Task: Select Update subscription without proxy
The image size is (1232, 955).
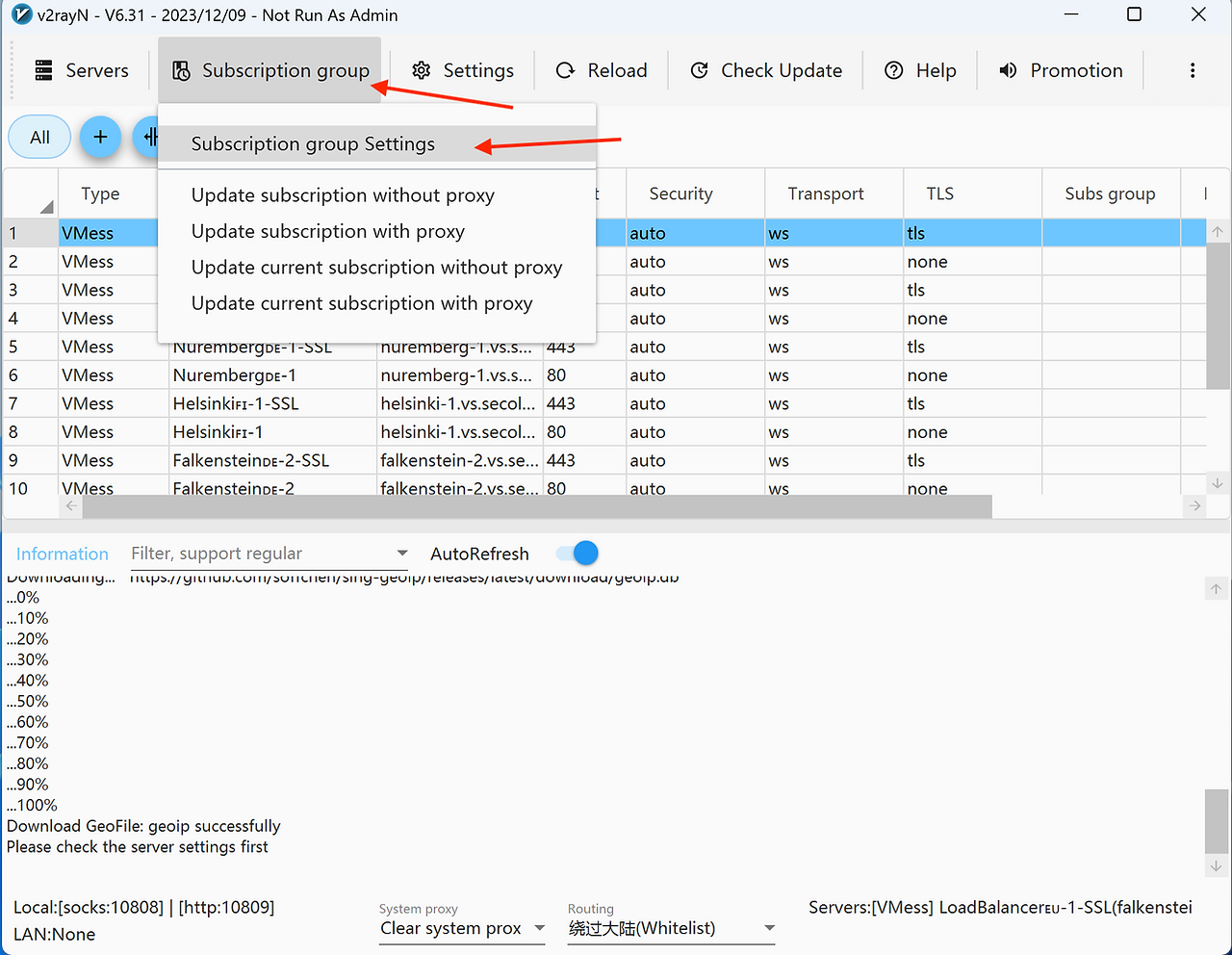Action: point(377,195)
